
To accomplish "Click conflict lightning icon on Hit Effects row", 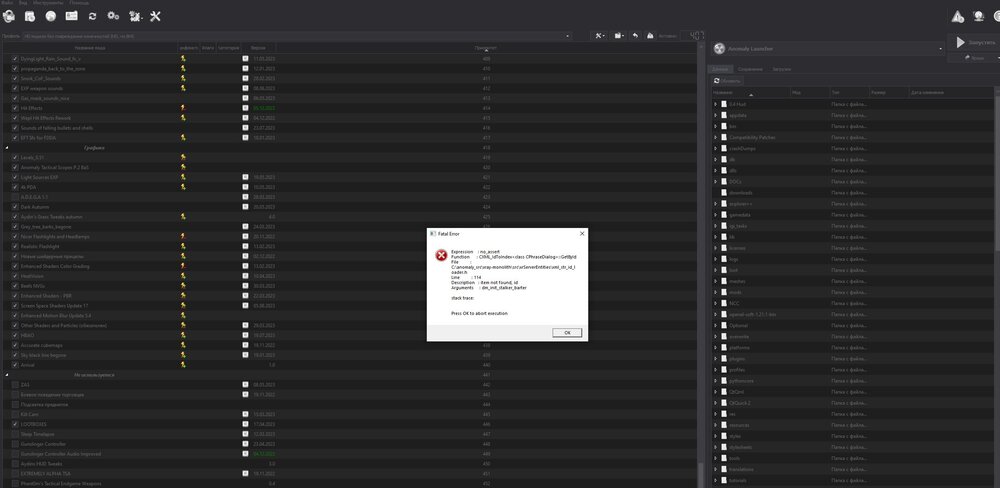I will point(183,108).
